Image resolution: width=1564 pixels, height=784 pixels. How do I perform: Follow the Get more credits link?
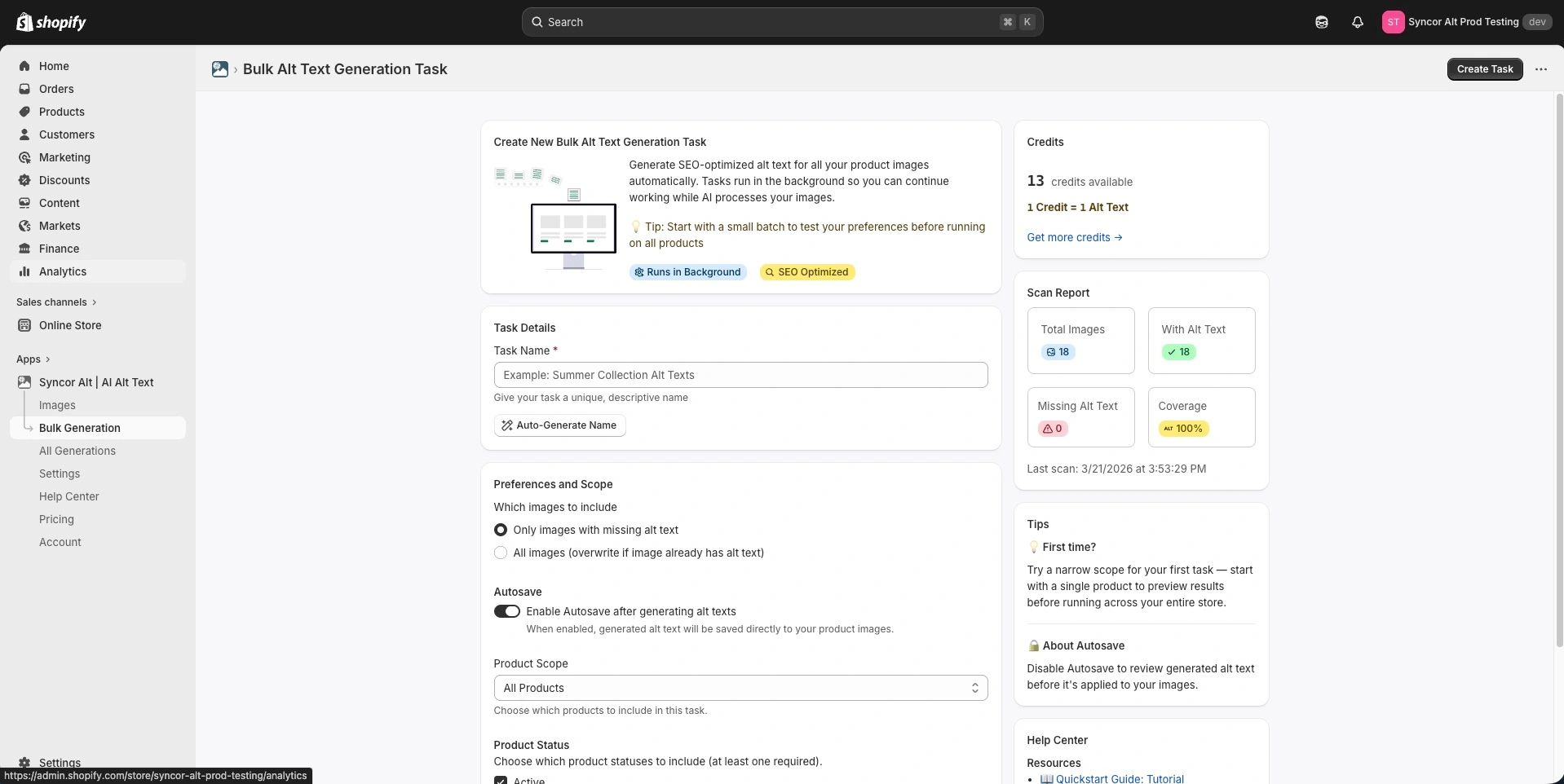click(x=1073, y=237)
